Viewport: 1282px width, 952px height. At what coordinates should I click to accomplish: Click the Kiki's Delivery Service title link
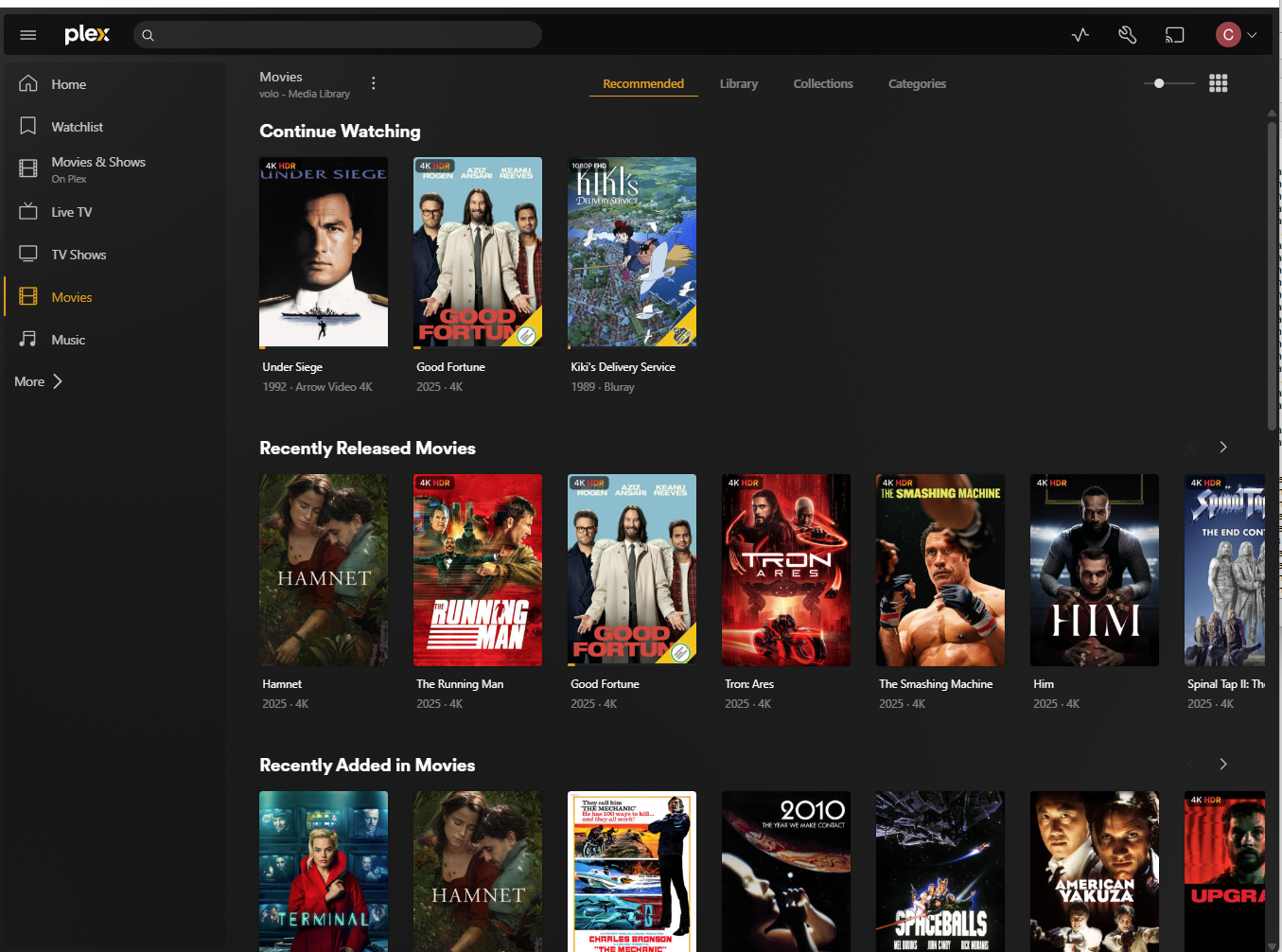coord(623,367)
